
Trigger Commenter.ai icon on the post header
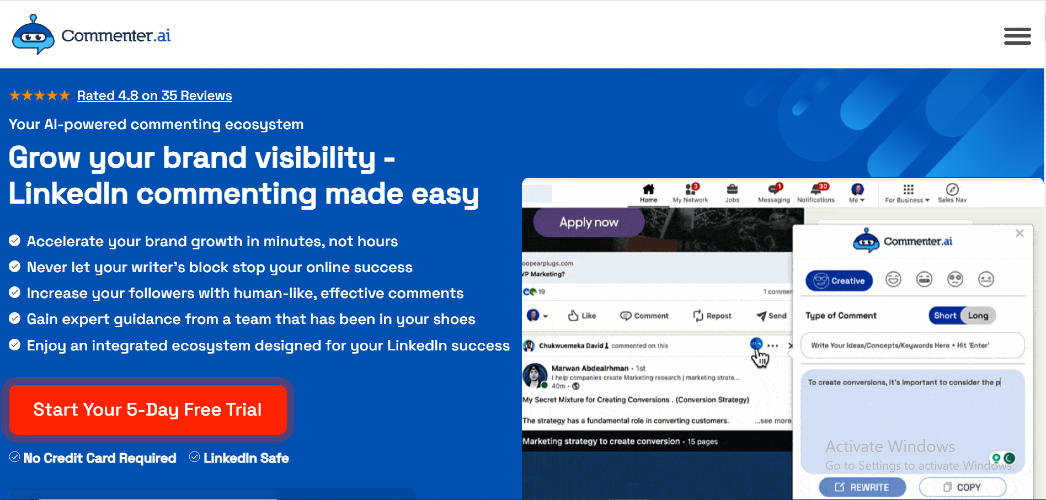756,343
